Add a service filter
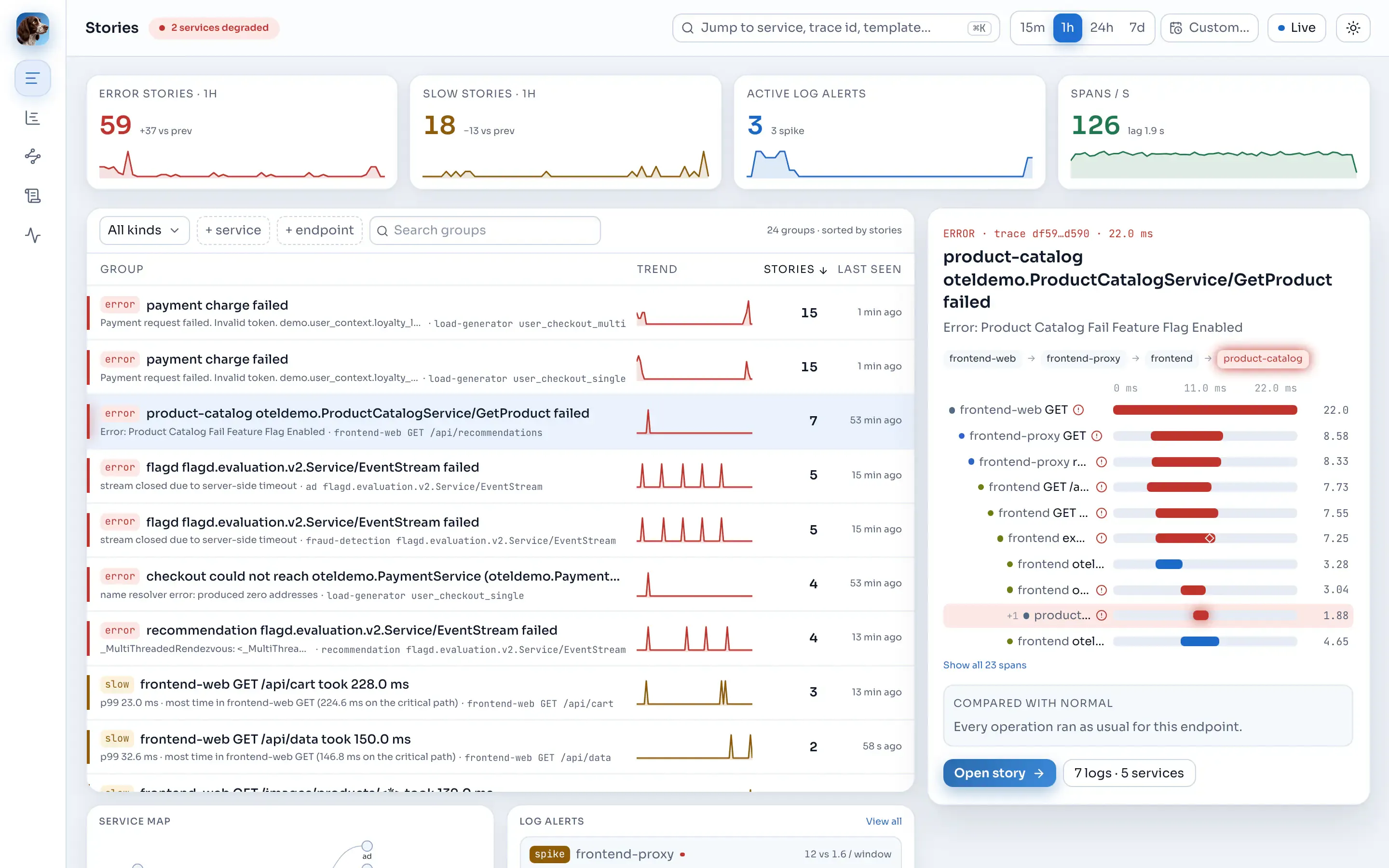 point(233,230)
